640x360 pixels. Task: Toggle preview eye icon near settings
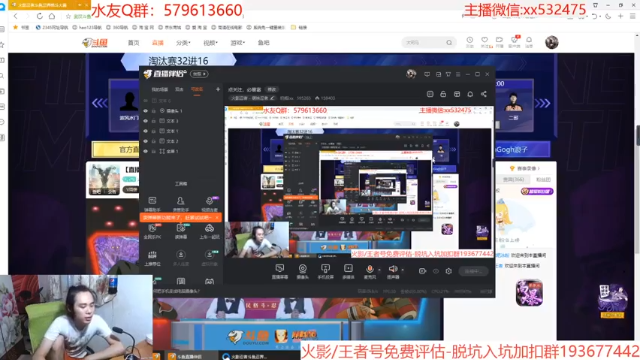click(x=436, y=271)
